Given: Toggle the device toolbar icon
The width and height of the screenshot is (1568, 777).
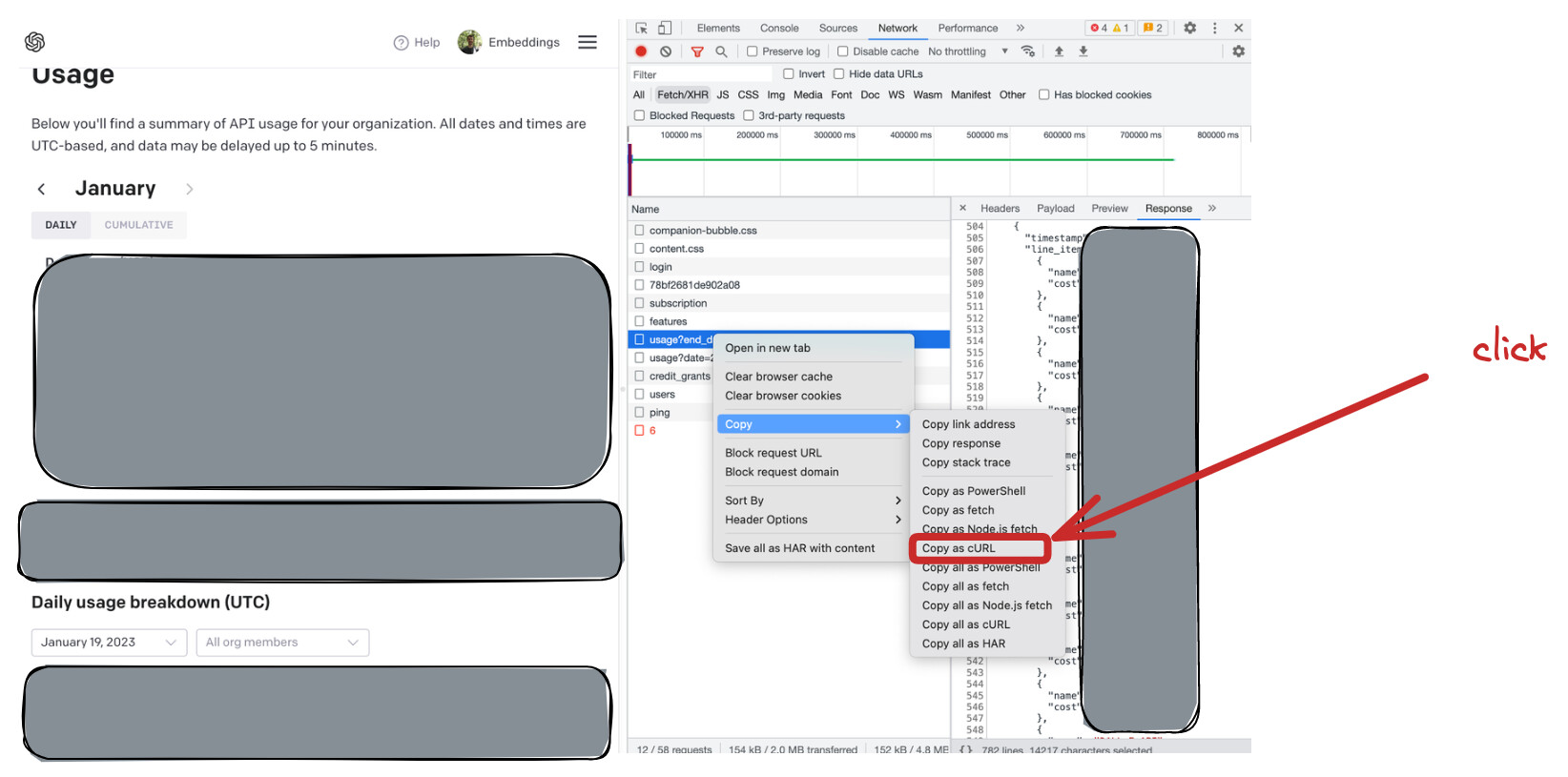Looking at the screenshot, I should (x=665, y=28).
